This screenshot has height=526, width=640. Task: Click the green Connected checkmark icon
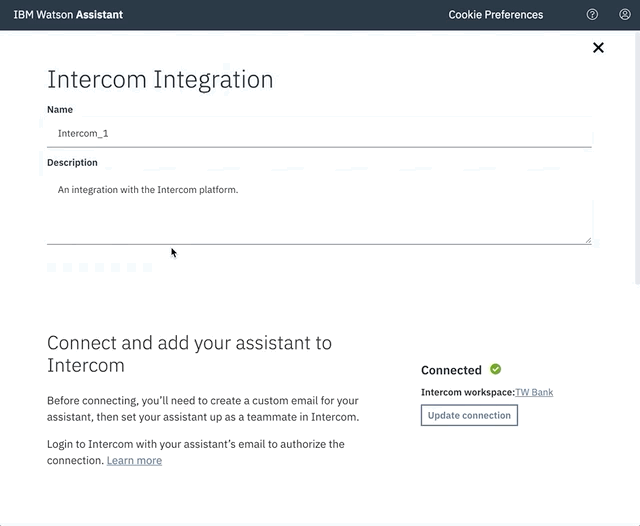[x=496, y=370]
